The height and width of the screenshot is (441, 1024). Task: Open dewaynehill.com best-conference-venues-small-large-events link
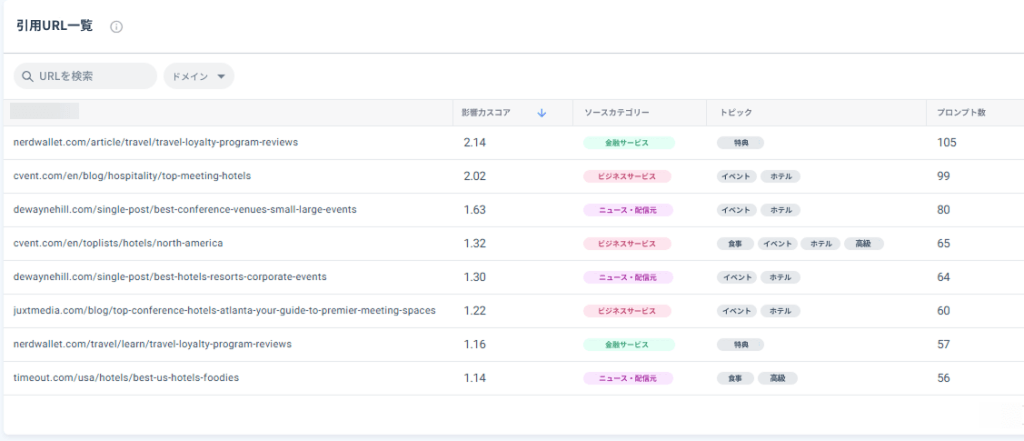click(x=185, y=210)
